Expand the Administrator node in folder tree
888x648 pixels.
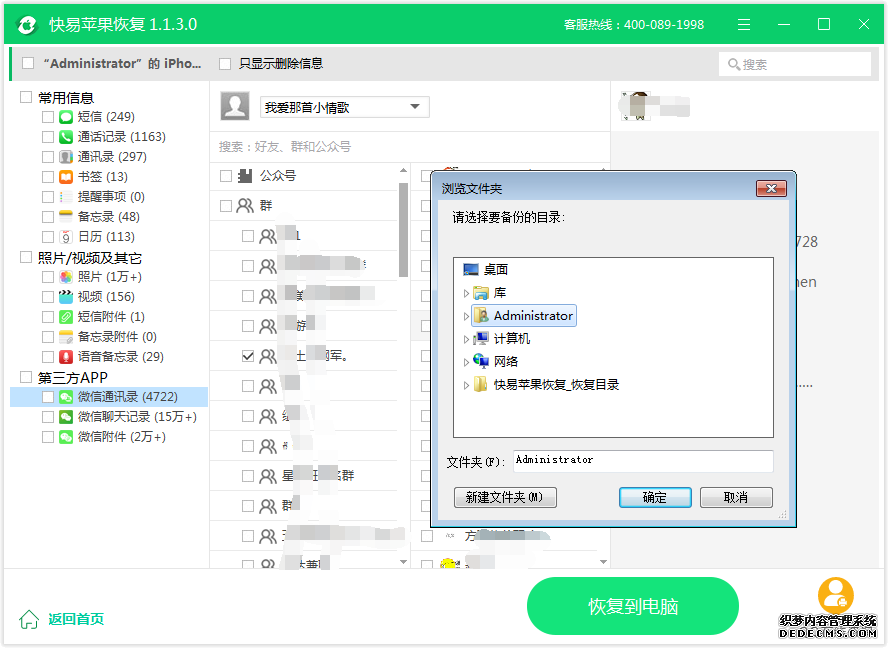point(466,316)
